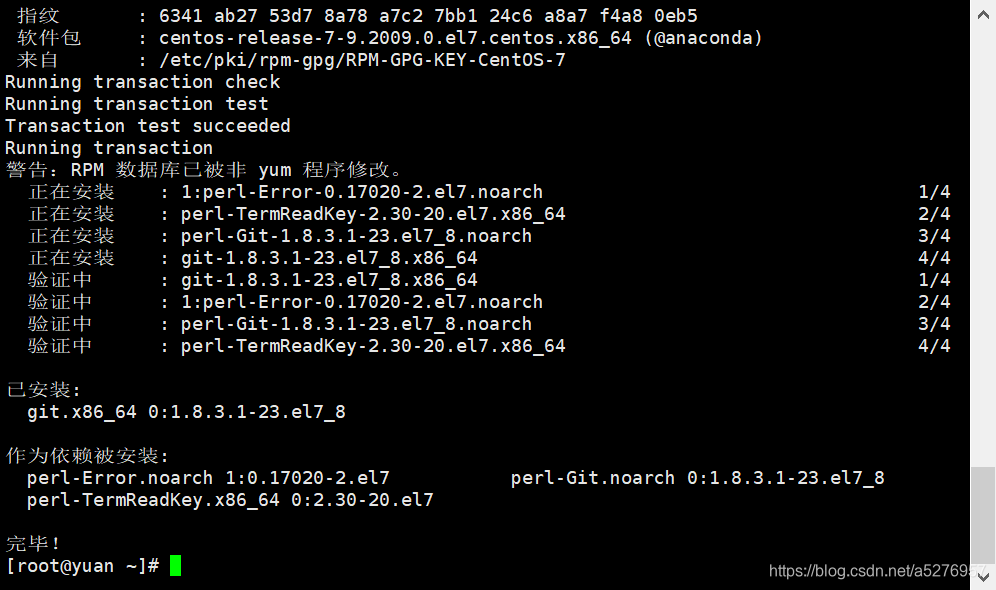Image resolution: width=996 pixels, height=590 pixels.
Task: Click the Transaction test succeeded line
Action: (147, 126)
